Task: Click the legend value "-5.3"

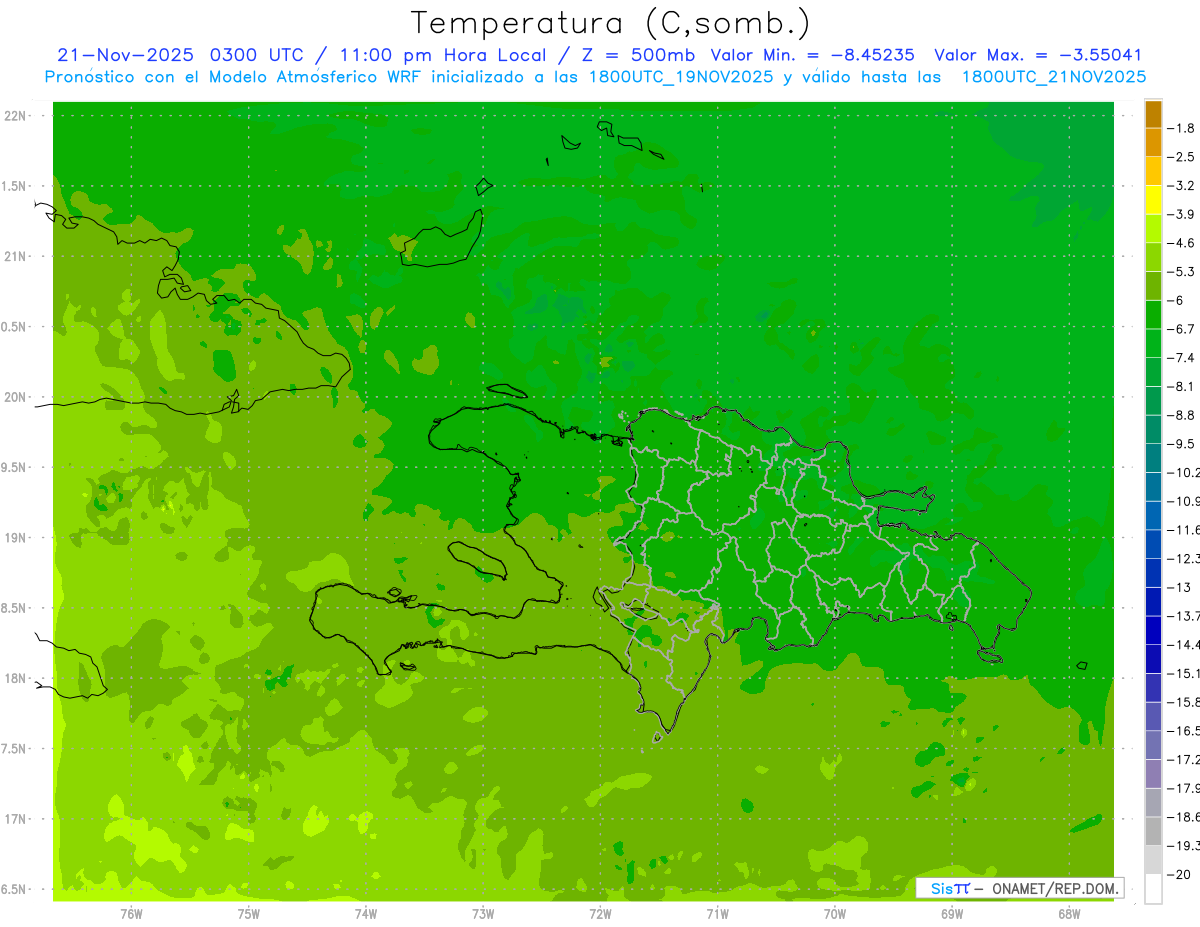Action: point(1183,271)
